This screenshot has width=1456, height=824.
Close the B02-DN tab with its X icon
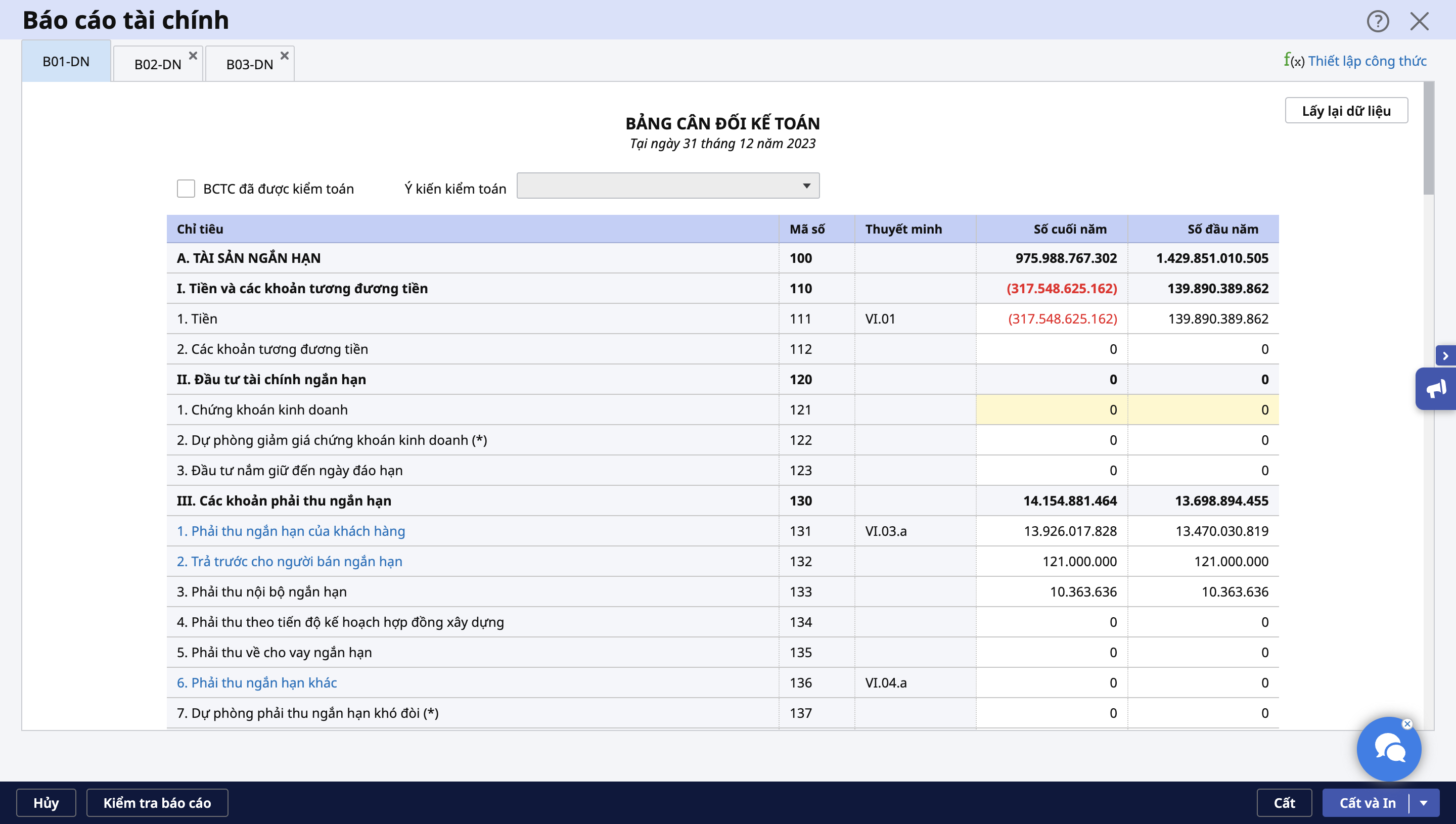click(193, 56)
